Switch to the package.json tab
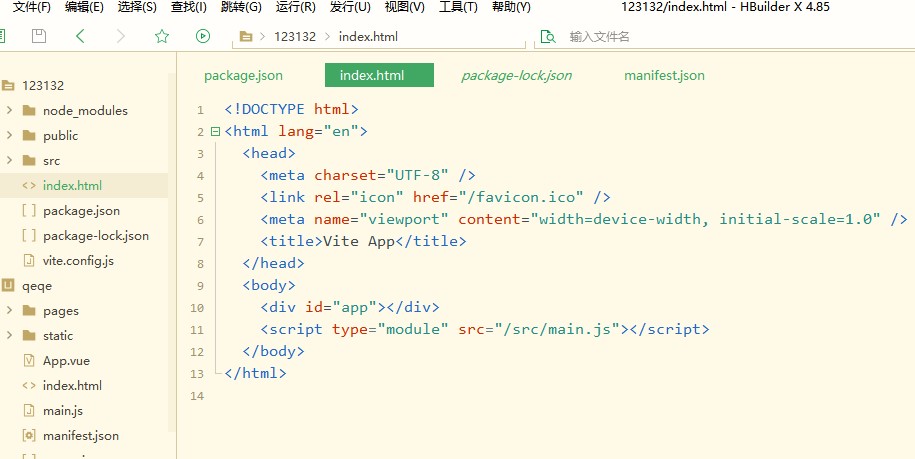The width and height of the screenshot is (915, 459). pyautogui.click(x=243, y=76)
